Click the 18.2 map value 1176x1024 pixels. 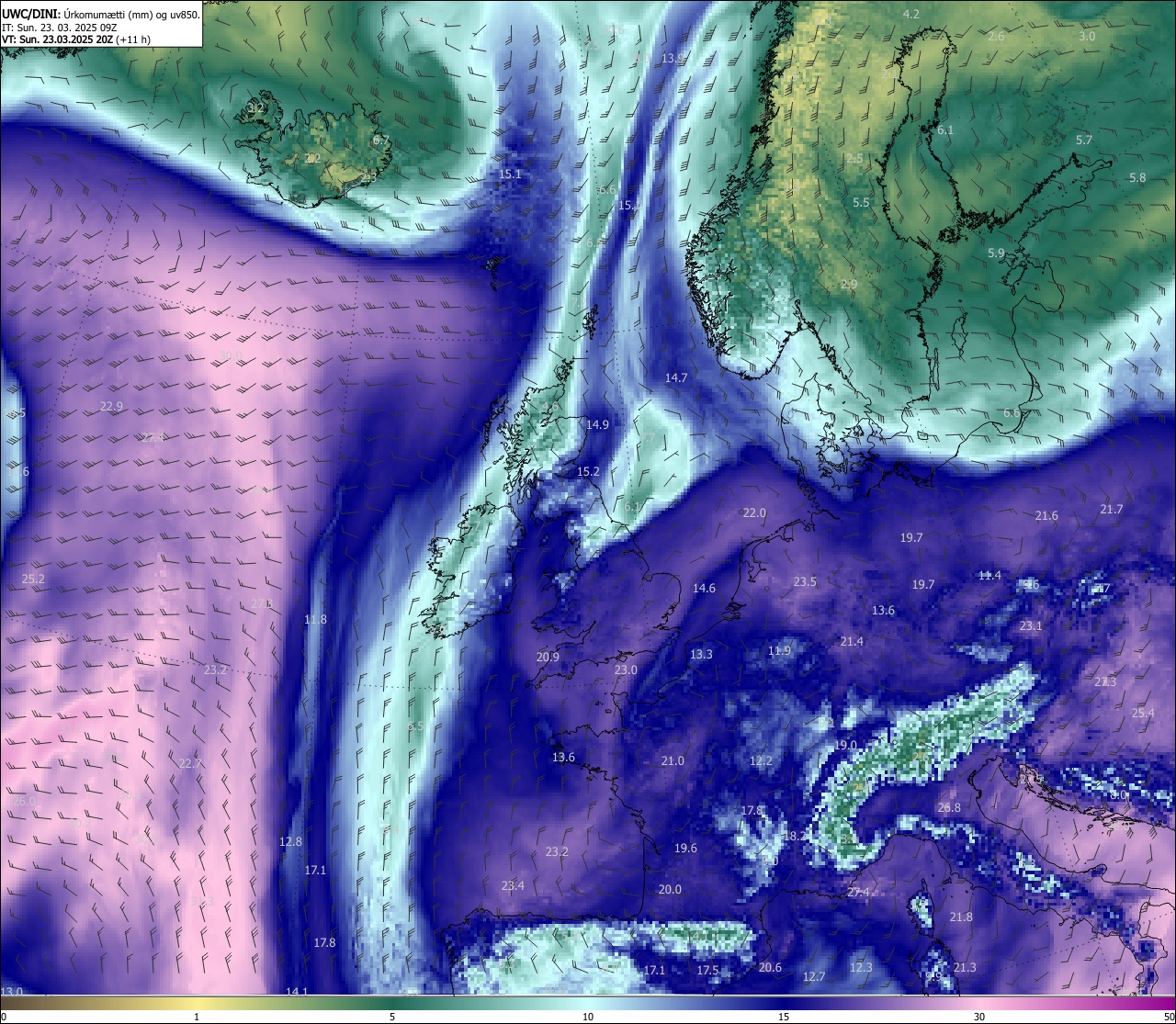click(x=795, y=836)
